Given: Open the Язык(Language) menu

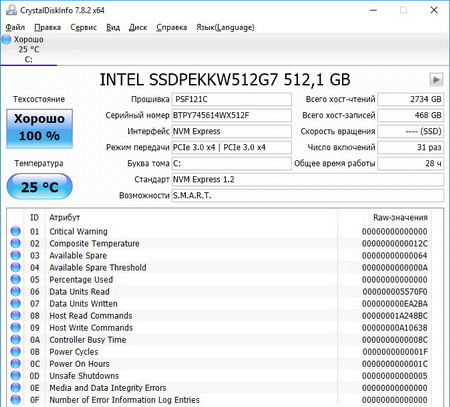Looking at the screenshot, I should [225, 27].
